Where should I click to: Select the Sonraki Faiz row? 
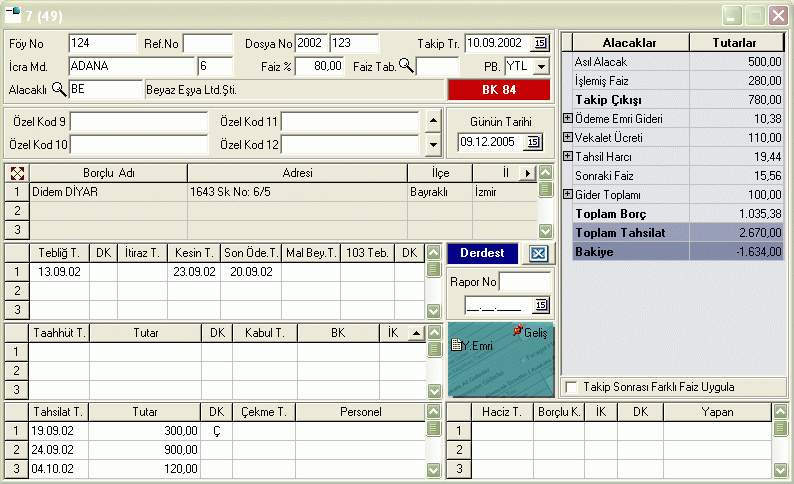(x=678, y=176)
